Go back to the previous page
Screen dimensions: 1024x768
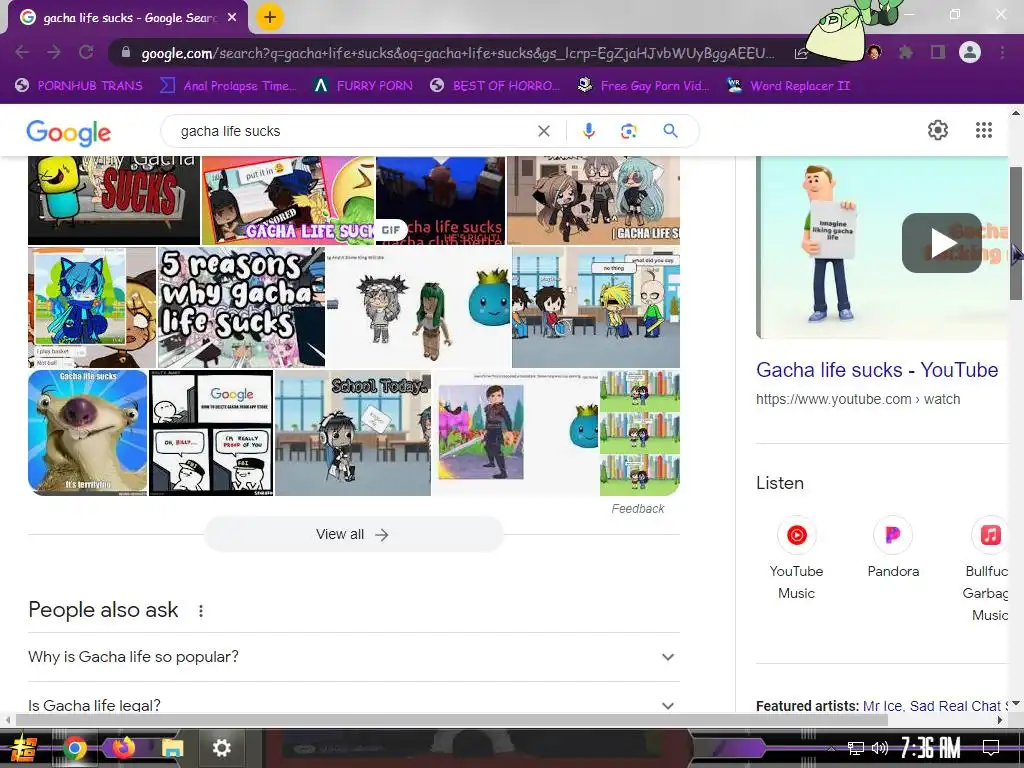coord(22,52)
